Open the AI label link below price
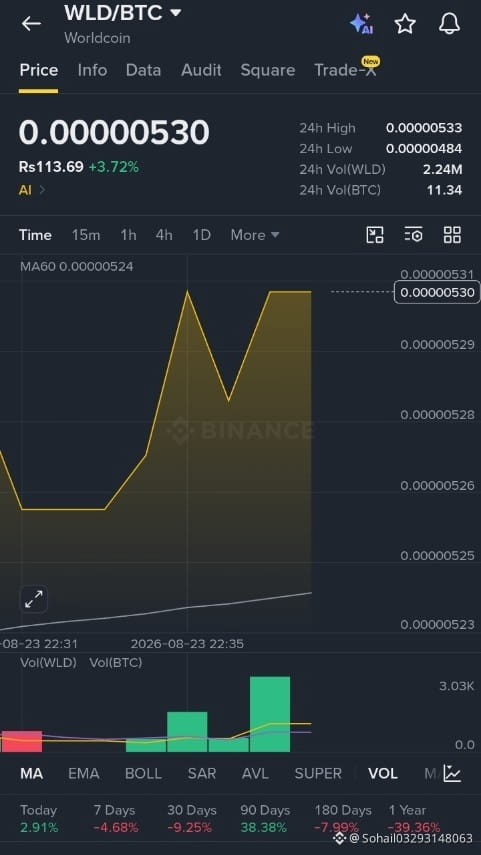Image resolution: width=481 pixels, height=855 pixels. click(x=32, y=190)
